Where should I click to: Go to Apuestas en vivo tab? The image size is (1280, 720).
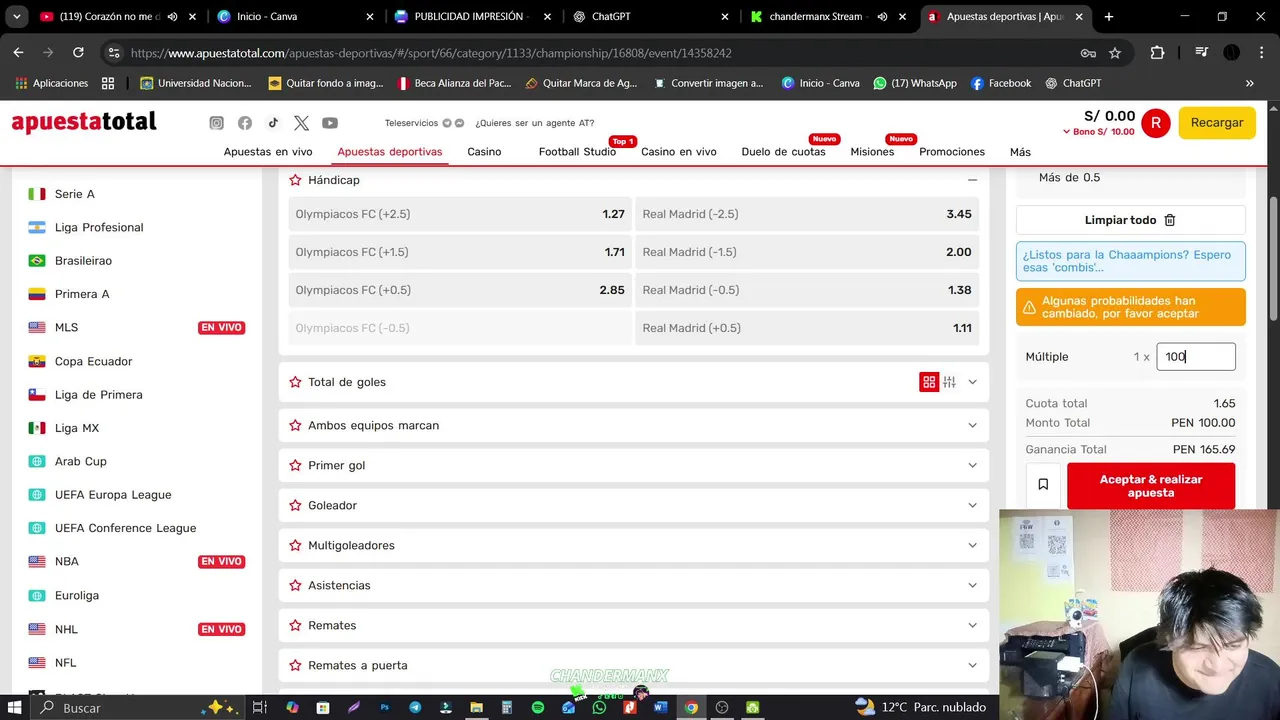[x=268, y=152]
